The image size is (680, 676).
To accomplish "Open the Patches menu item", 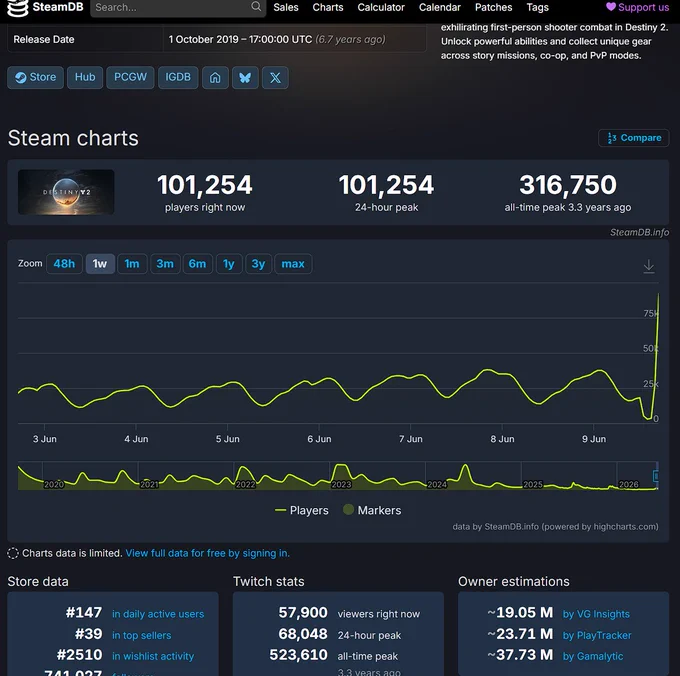I will [494, 7].
